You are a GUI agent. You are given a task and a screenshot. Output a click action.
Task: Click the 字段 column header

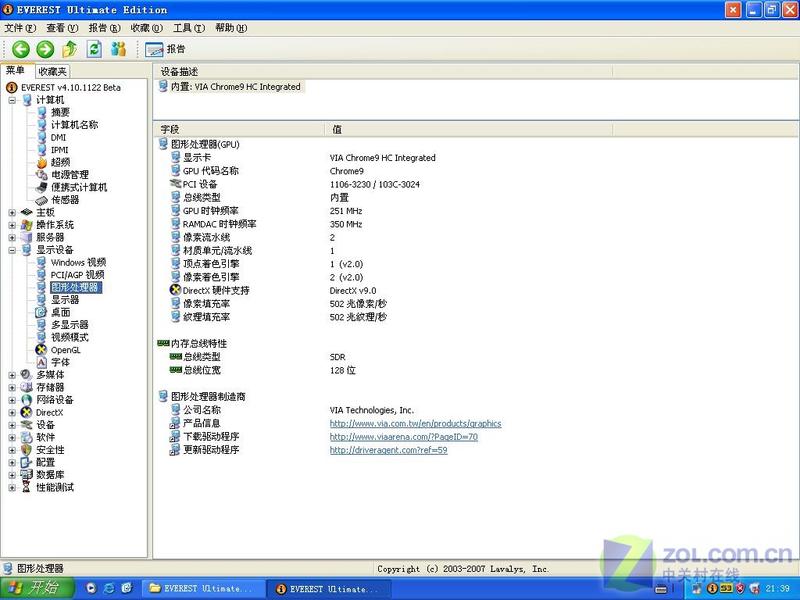[239, 130]
